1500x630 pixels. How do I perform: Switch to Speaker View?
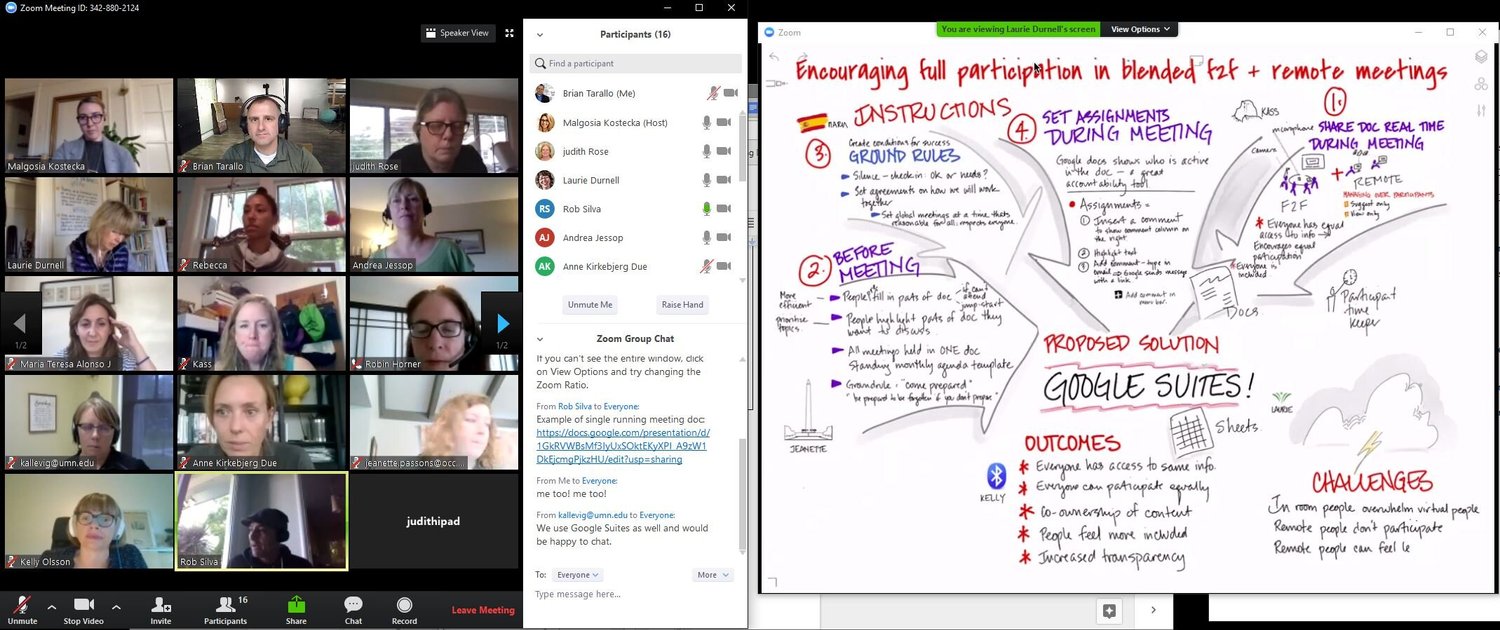coord(458,33)
